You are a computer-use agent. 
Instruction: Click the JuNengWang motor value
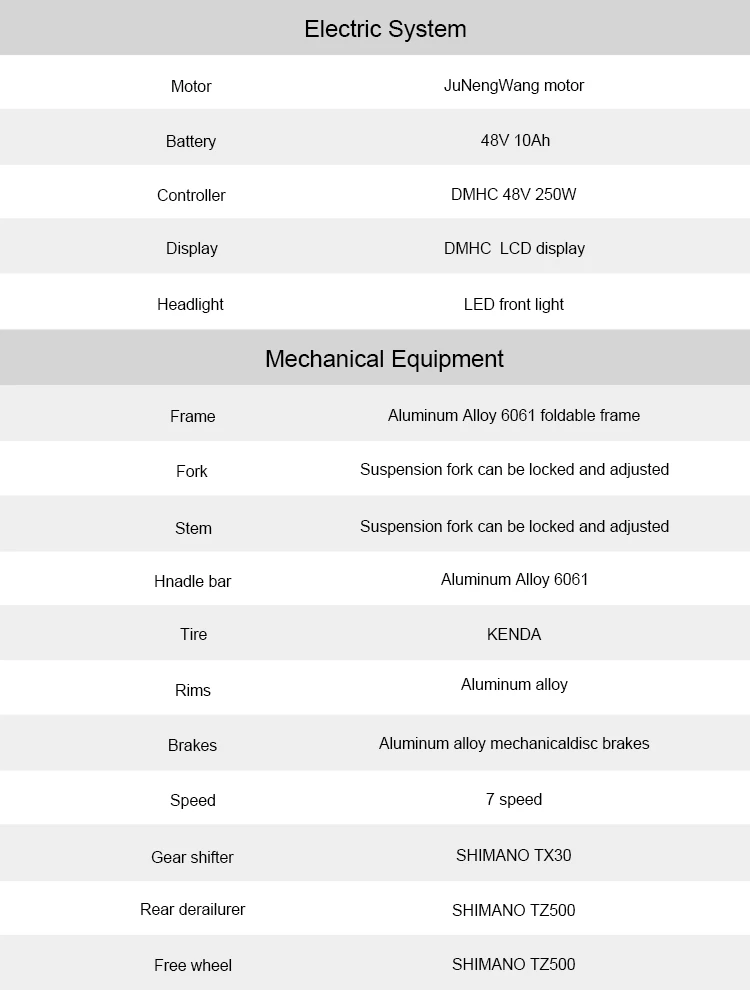pyautogui.click(x=514, y=86)
